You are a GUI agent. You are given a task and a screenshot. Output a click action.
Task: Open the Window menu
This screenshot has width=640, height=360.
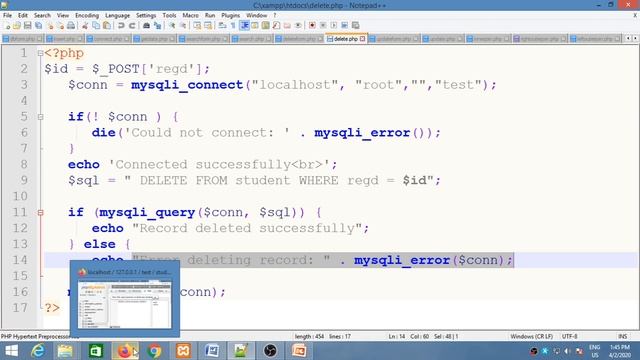256,16
